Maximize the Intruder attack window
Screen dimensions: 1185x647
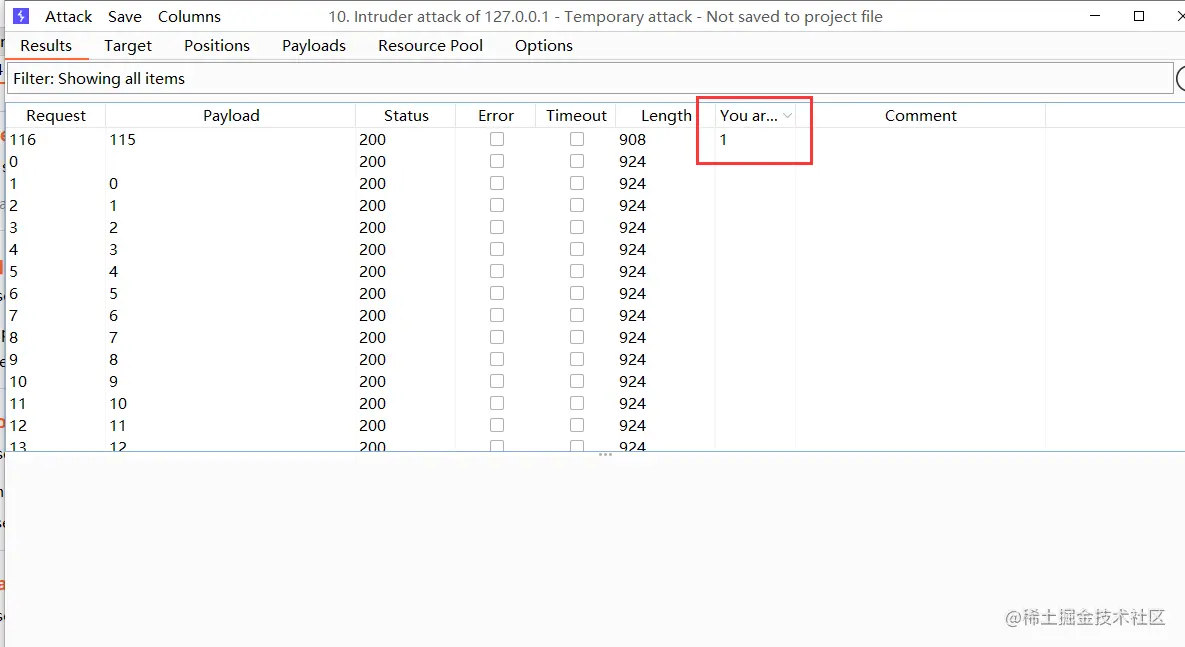1139,16
